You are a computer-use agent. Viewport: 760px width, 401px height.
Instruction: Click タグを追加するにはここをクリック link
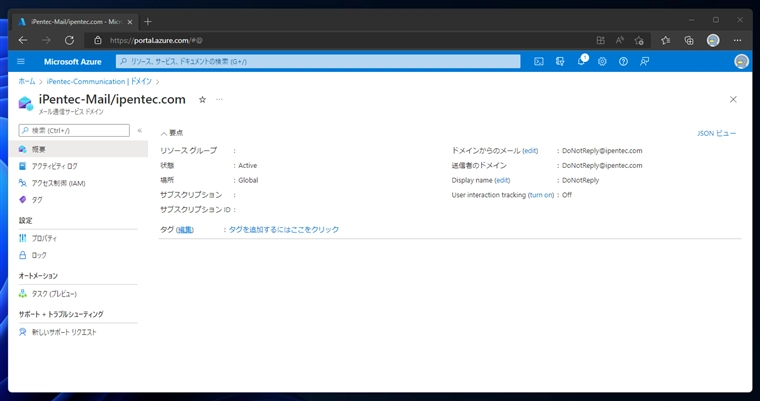[284, 229]
